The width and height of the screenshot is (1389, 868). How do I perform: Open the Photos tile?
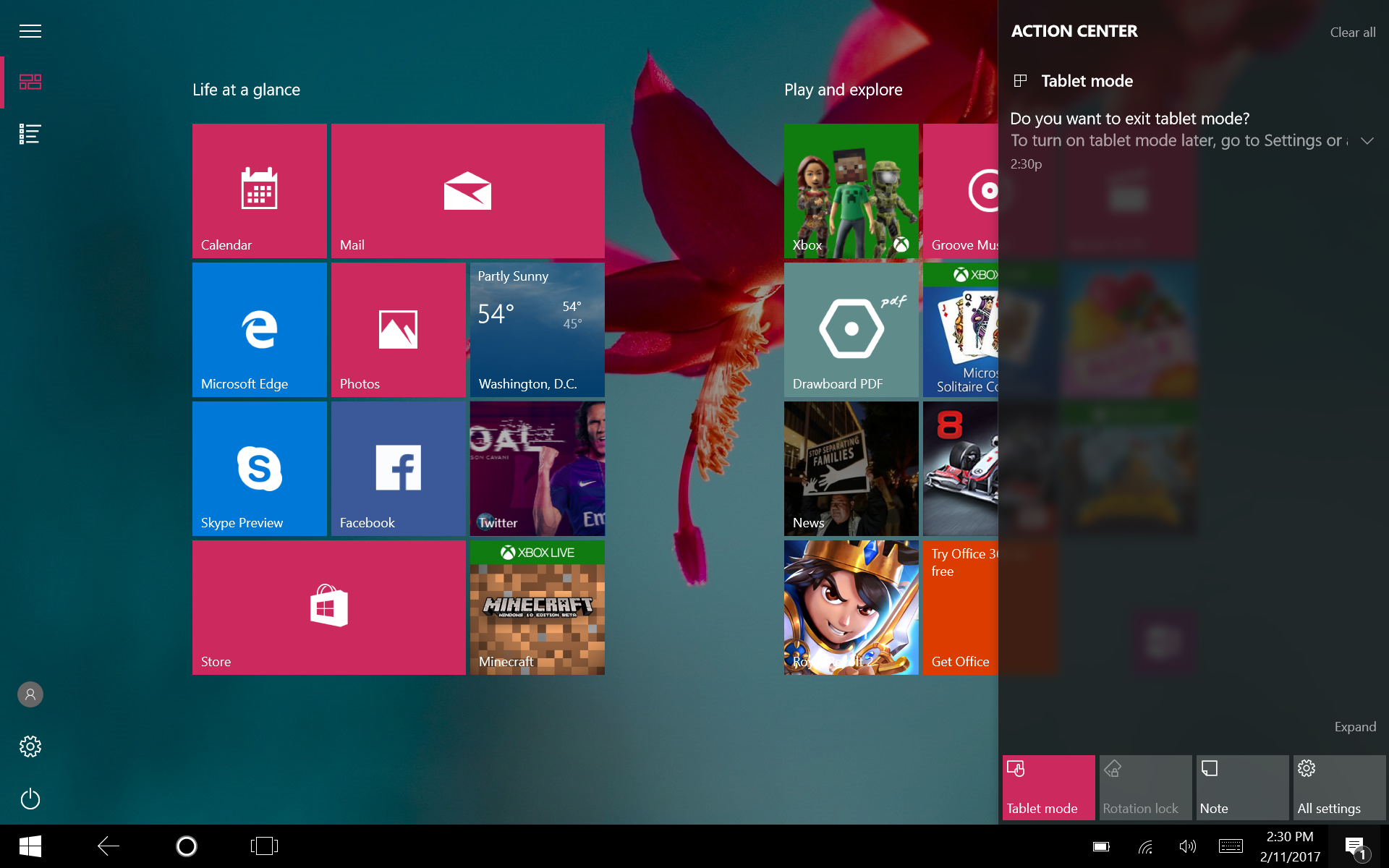pyautogui.click(x=398, y=330)
